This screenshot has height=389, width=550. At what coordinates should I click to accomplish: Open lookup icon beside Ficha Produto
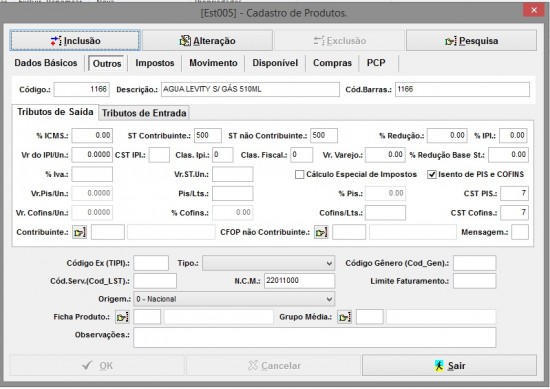tap(122, 317)
